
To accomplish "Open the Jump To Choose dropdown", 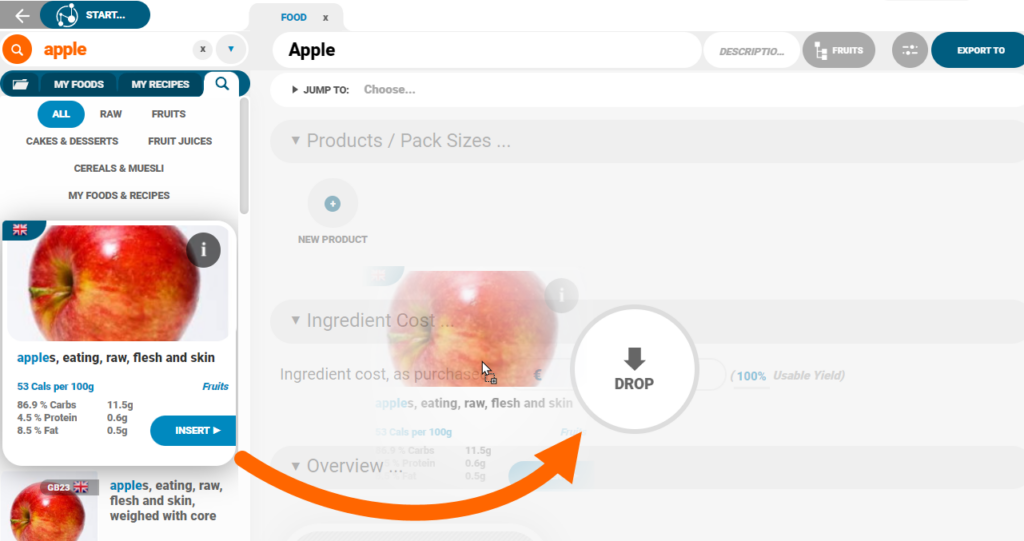I will (x=389, y=90).
